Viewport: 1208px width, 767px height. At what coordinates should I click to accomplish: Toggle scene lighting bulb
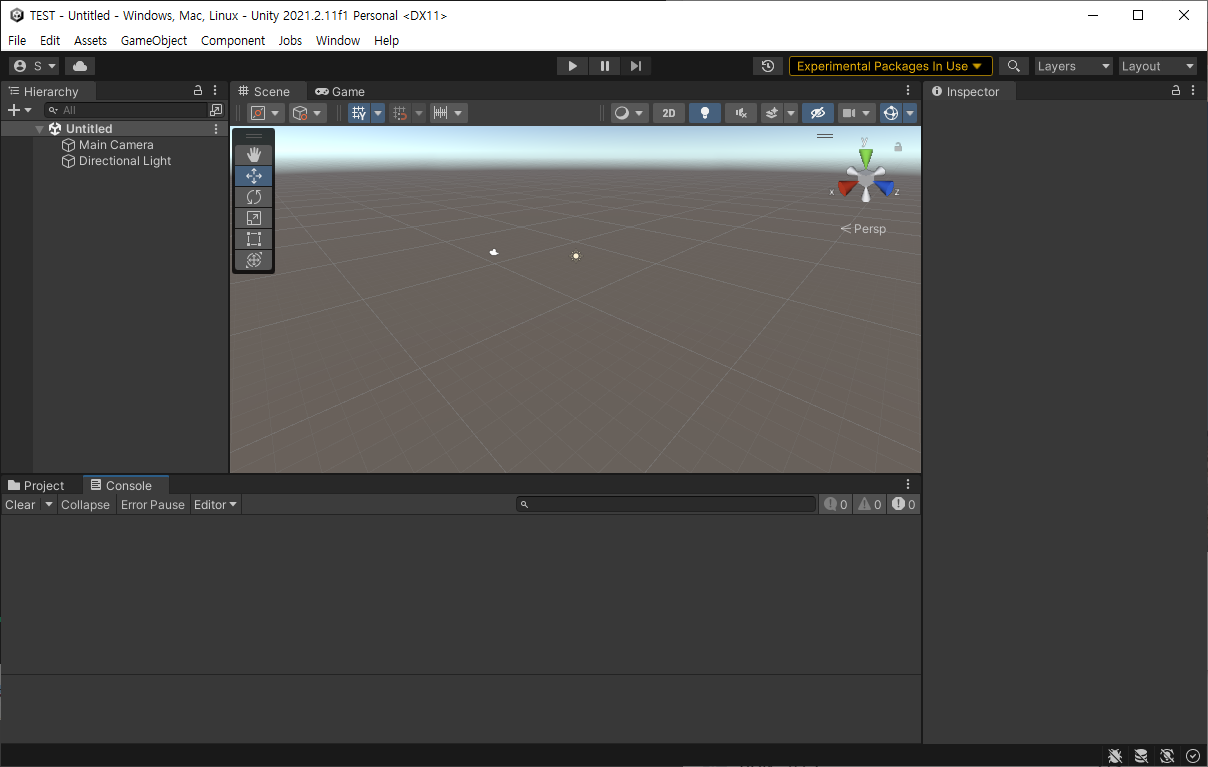tap(705, 113)
